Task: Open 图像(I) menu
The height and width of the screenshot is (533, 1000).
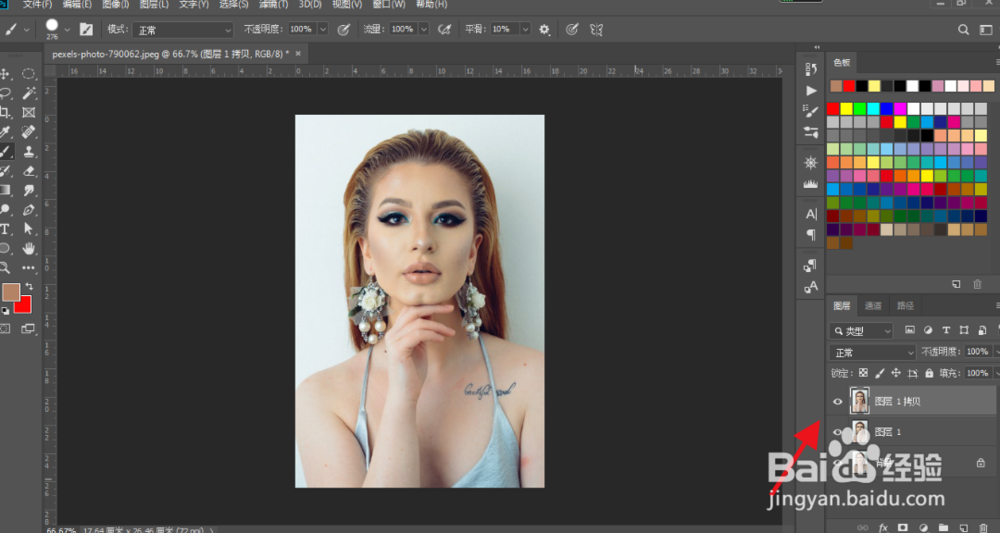Action: [x=115, y=4]
